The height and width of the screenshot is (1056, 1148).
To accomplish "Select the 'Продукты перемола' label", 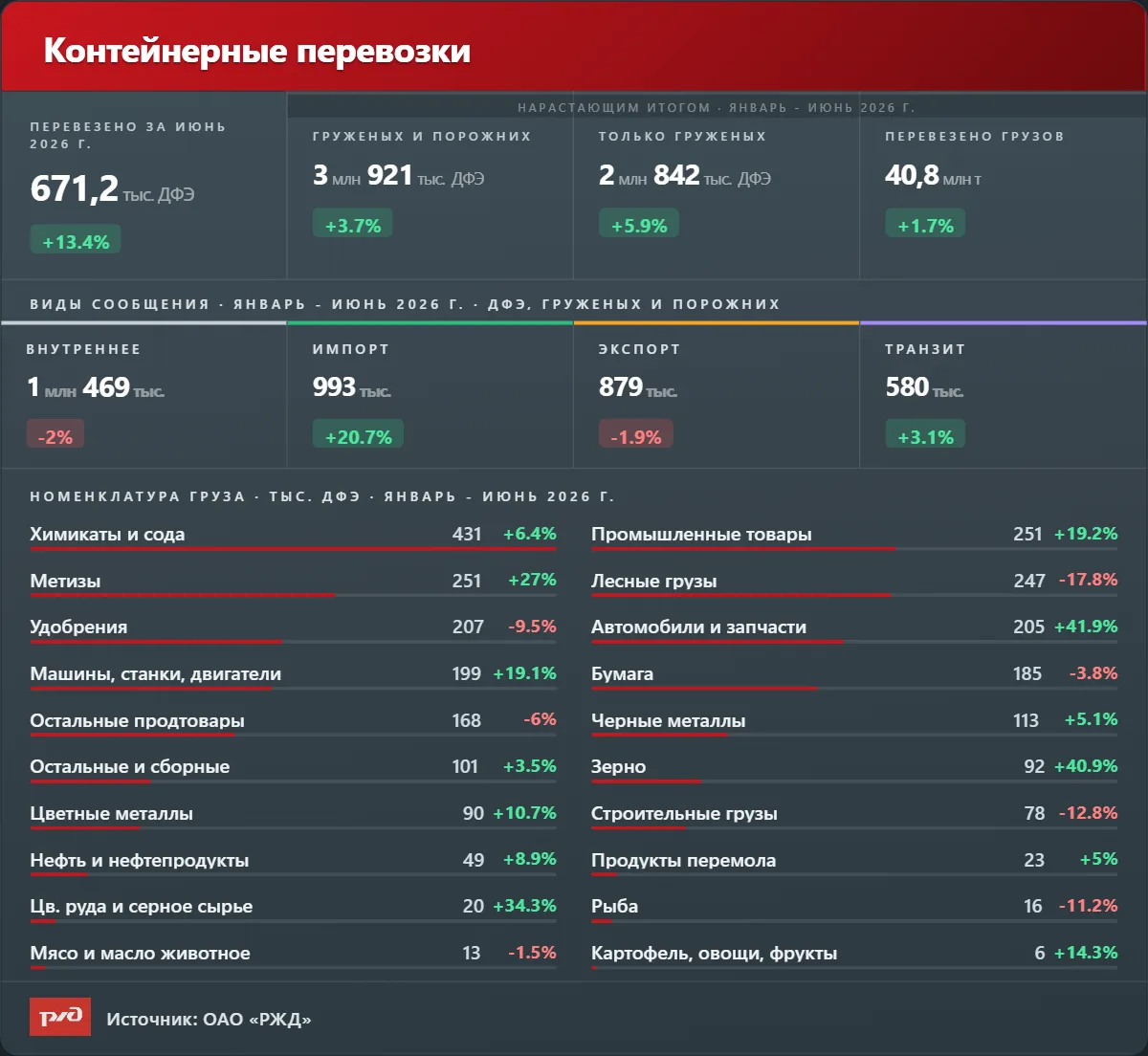I will [x=683, y=860].
